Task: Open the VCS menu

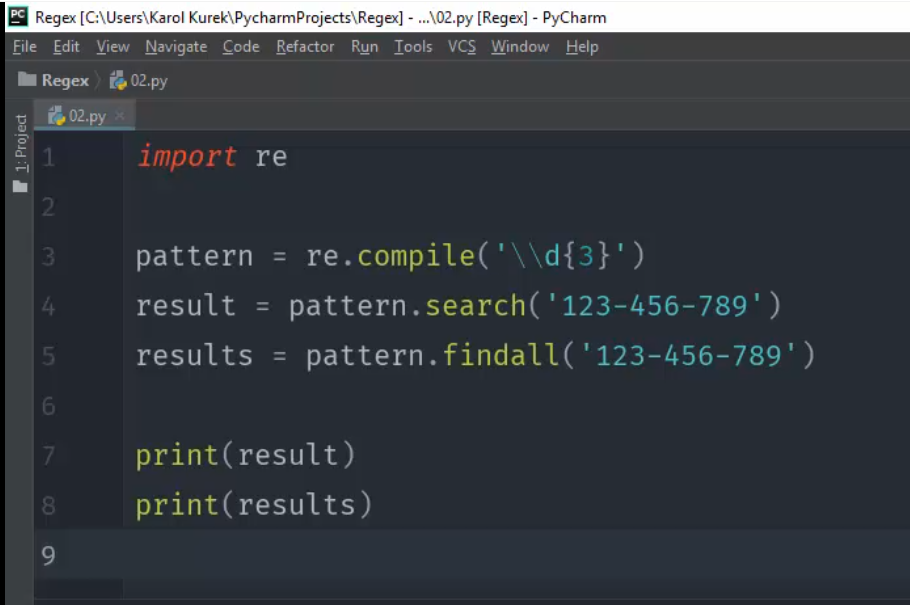Action: pyautogui.click(x=462, y=47)
